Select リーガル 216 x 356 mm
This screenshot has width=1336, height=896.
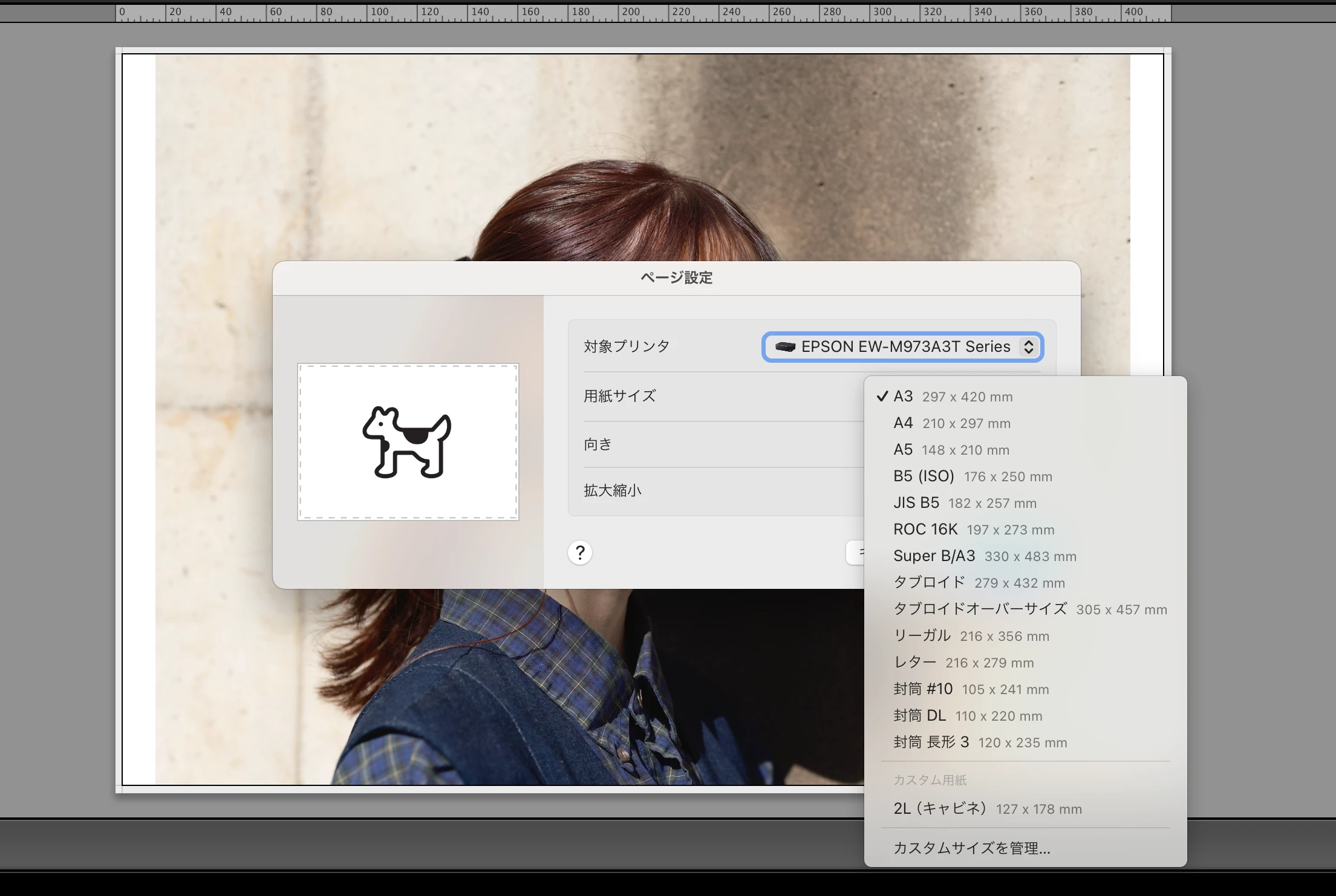pyautogui.click(x=971, y=636)
